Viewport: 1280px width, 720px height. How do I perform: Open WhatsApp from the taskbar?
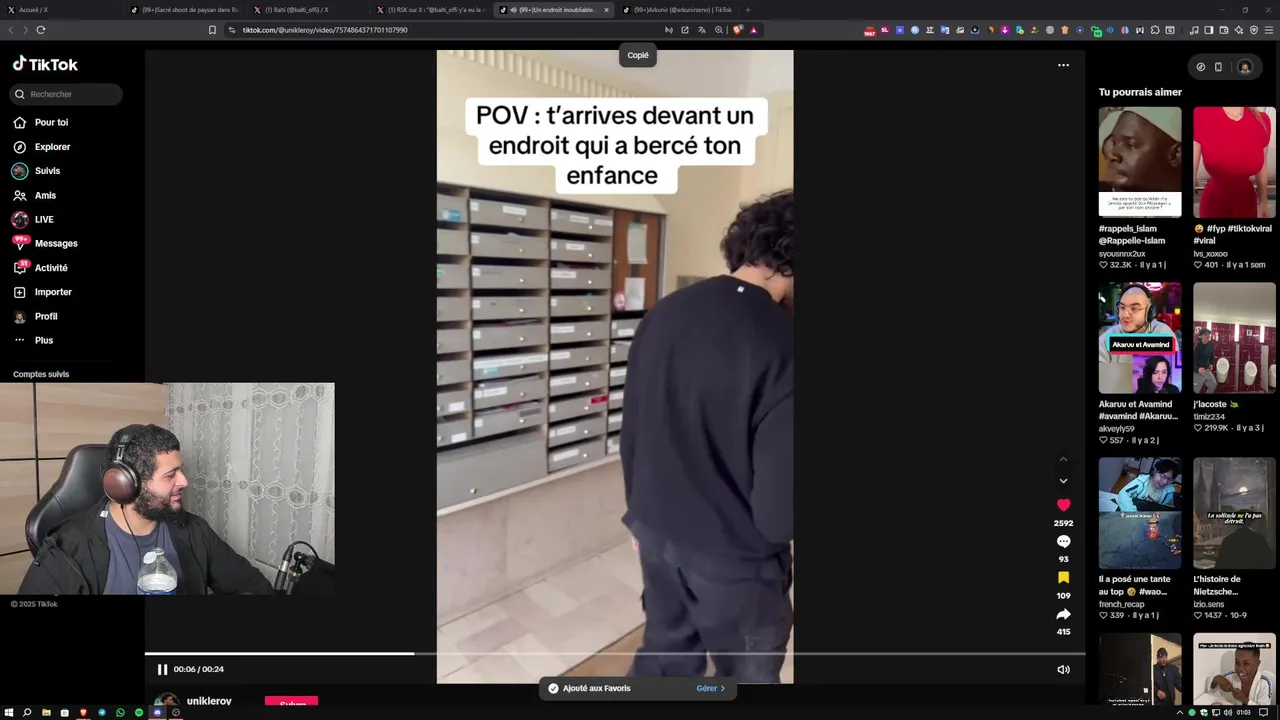(x=120, y=713)
